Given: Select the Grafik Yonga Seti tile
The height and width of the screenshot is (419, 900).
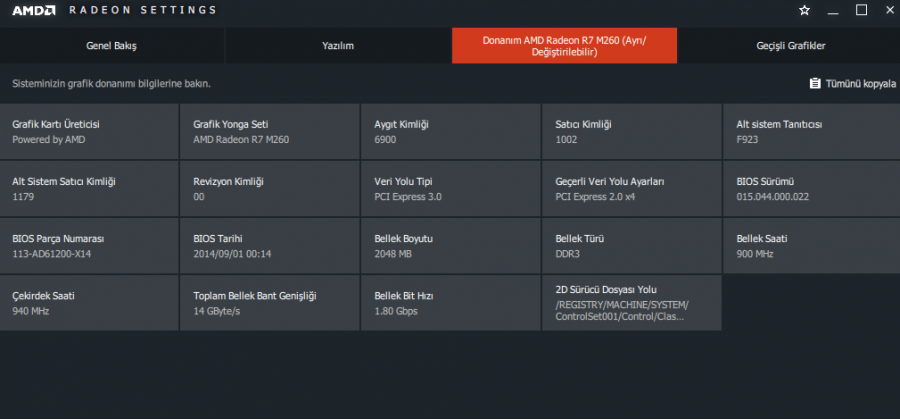Looking at the screenshot, I should pyautogui.click(x=270, y=131).
